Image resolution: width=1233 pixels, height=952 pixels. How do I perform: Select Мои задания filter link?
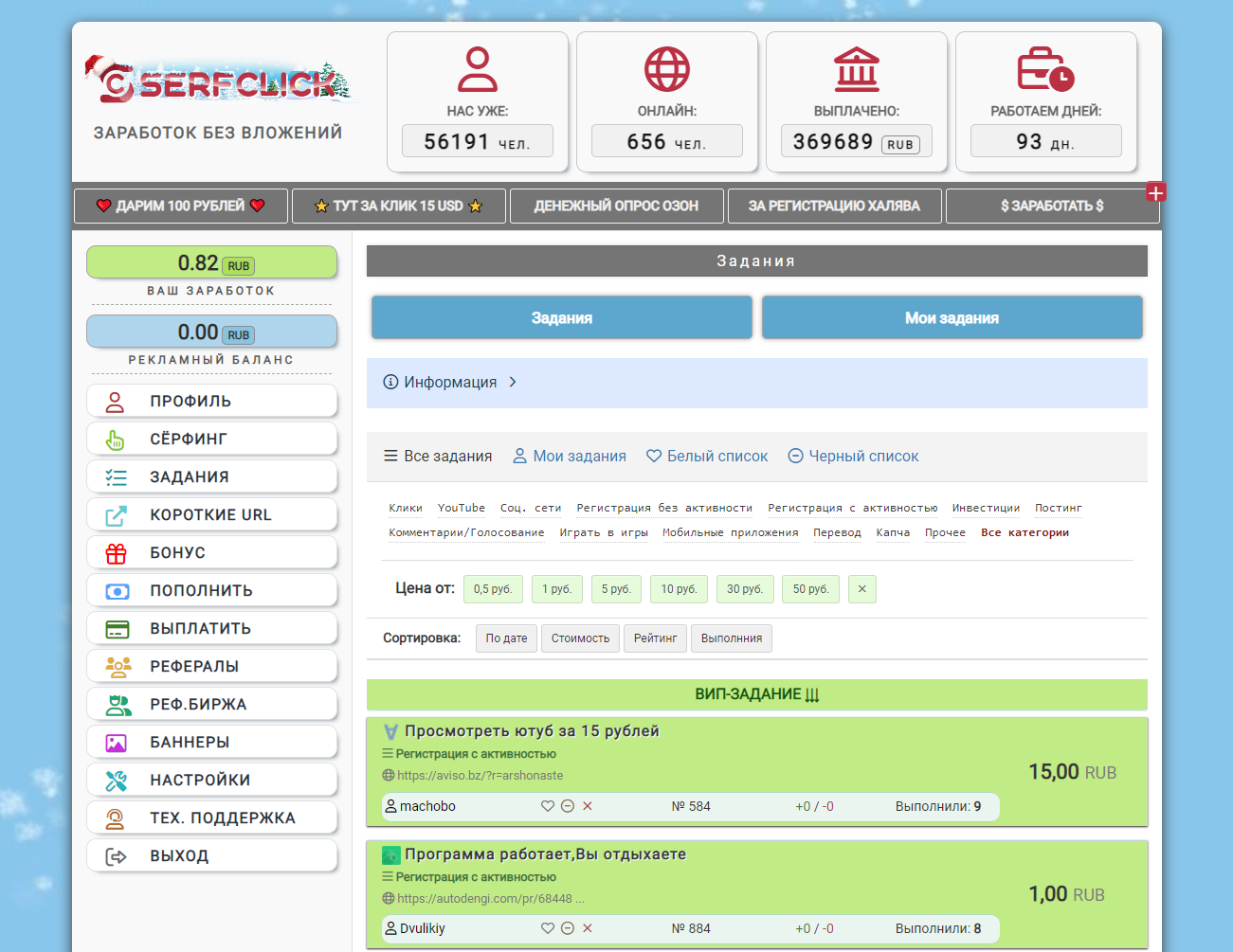[x=570, y=456]
